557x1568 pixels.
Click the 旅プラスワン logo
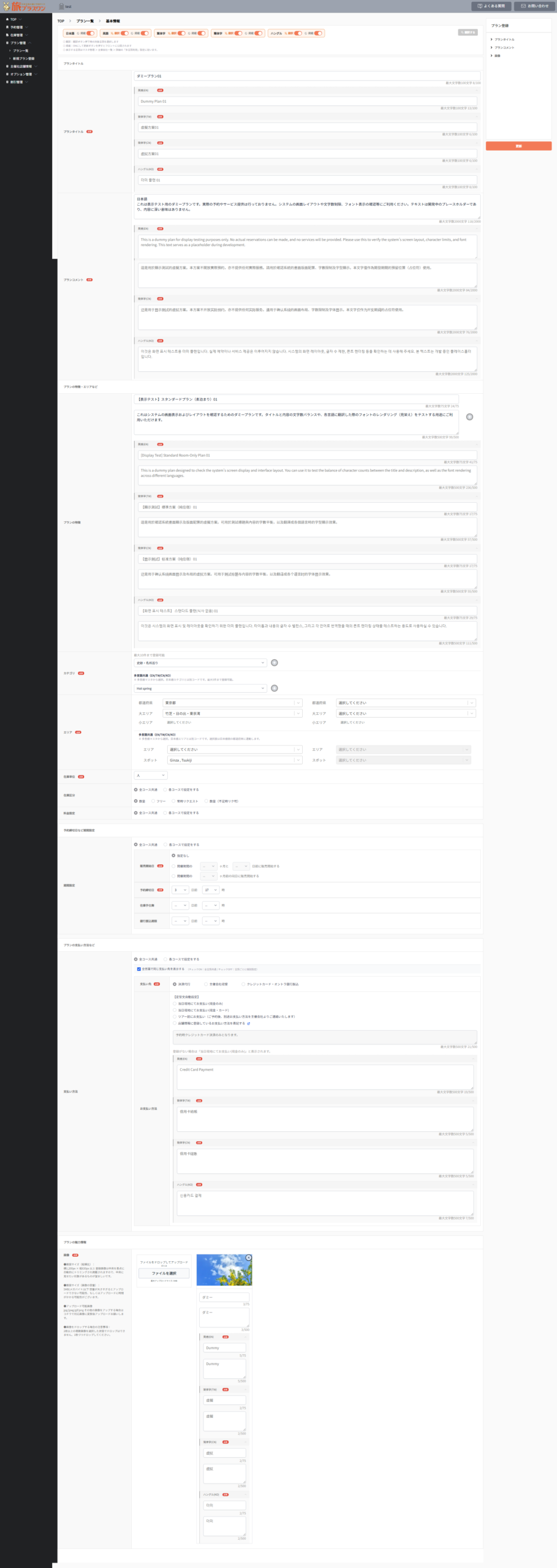pyautogui.click(x=24, y=6)
